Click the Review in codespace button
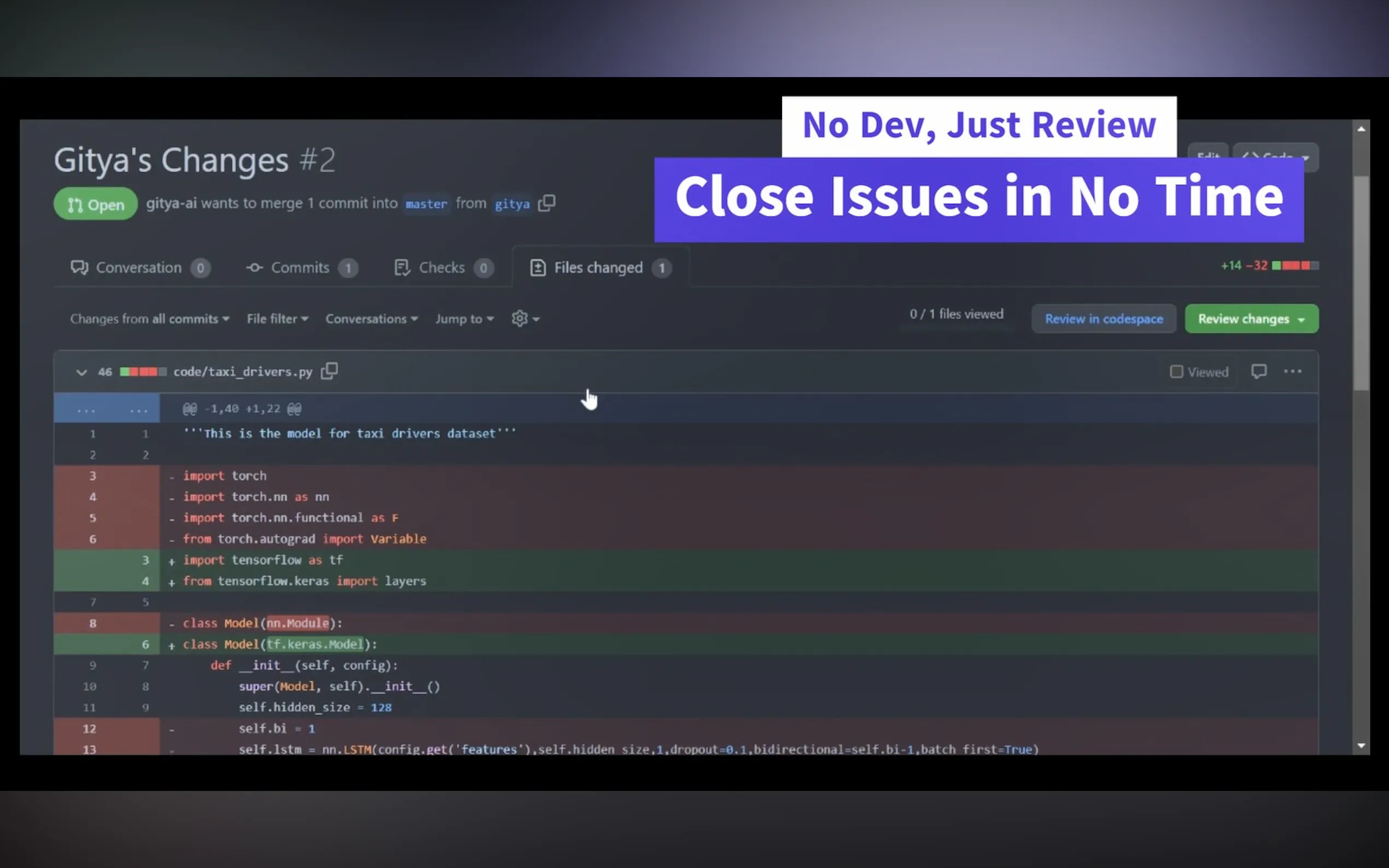The width and height of the screenshot is (1389, 868). [1103, 319]
